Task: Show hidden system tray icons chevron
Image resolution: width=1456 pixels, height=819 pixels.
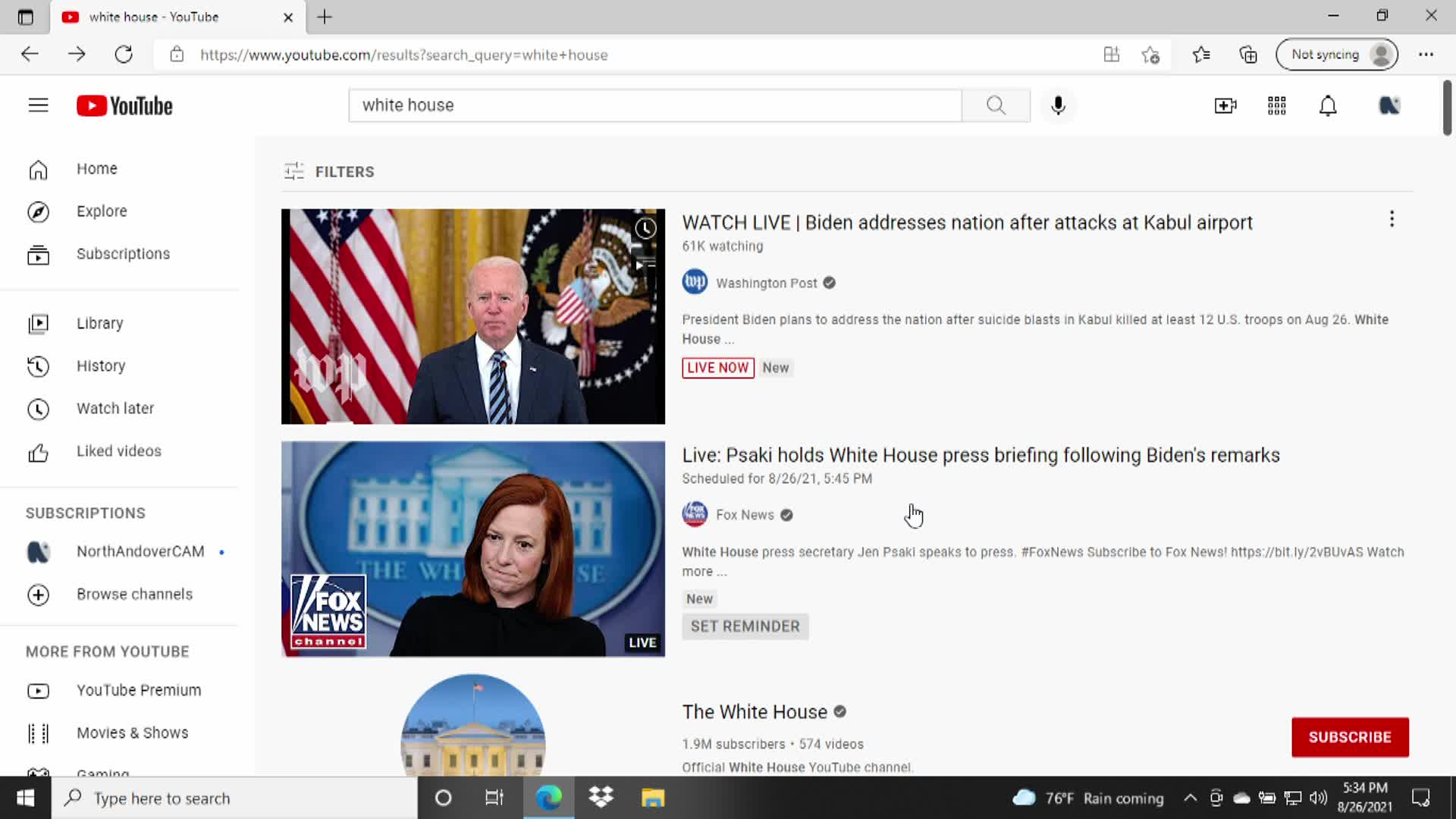Action: [x=1190, y=798]
